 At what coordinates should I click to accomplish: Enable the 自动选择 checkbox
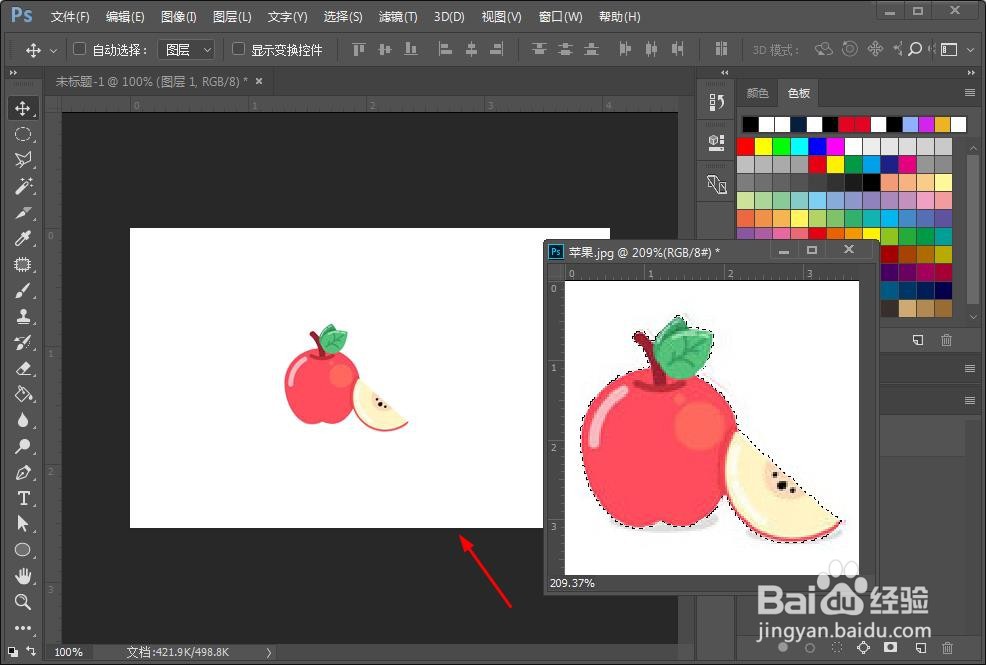79,48
